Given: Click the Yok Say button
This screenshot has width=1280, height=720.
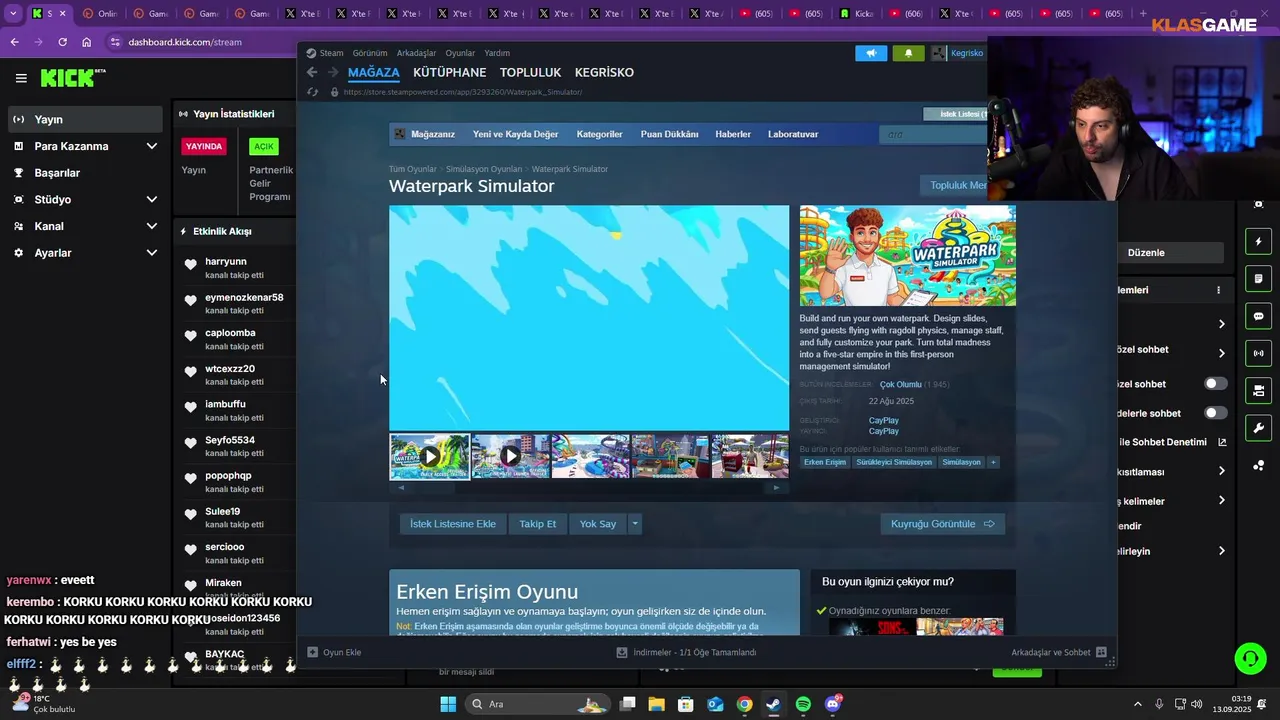Looking at the screenshot, I should 598,524.
